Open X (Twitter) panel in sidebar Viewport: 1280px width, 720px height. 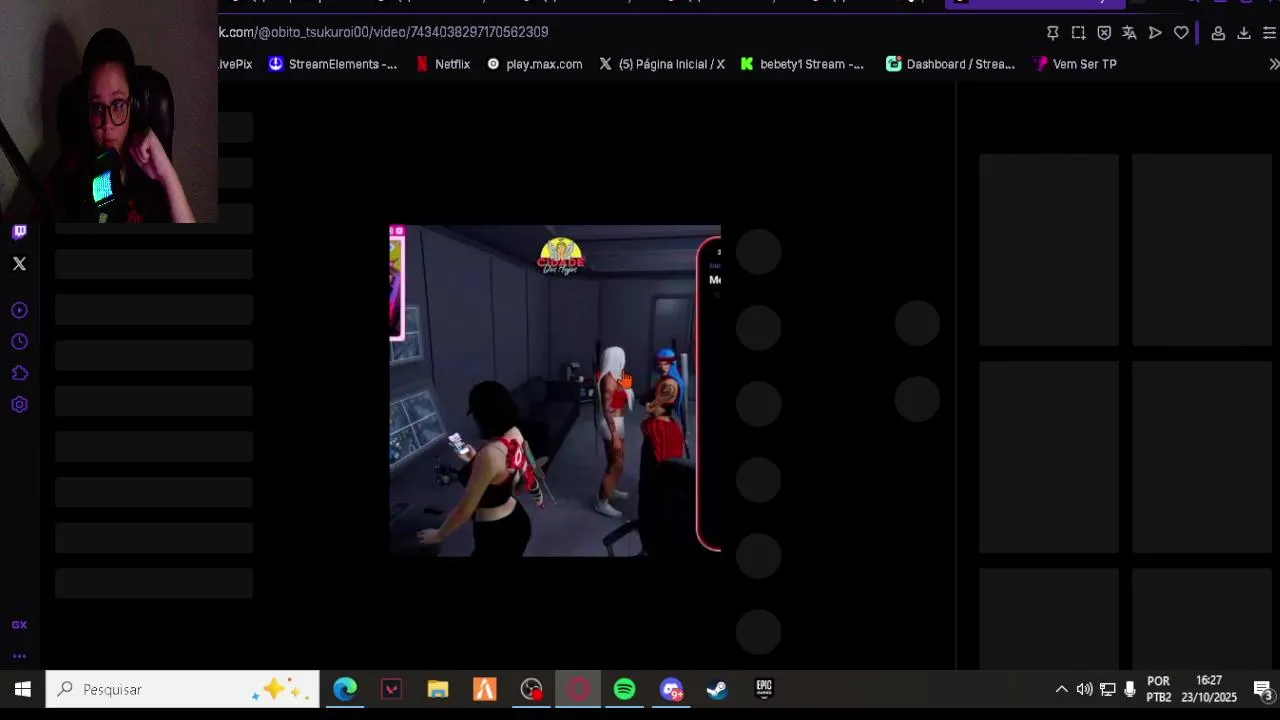(x=19, y=264)
